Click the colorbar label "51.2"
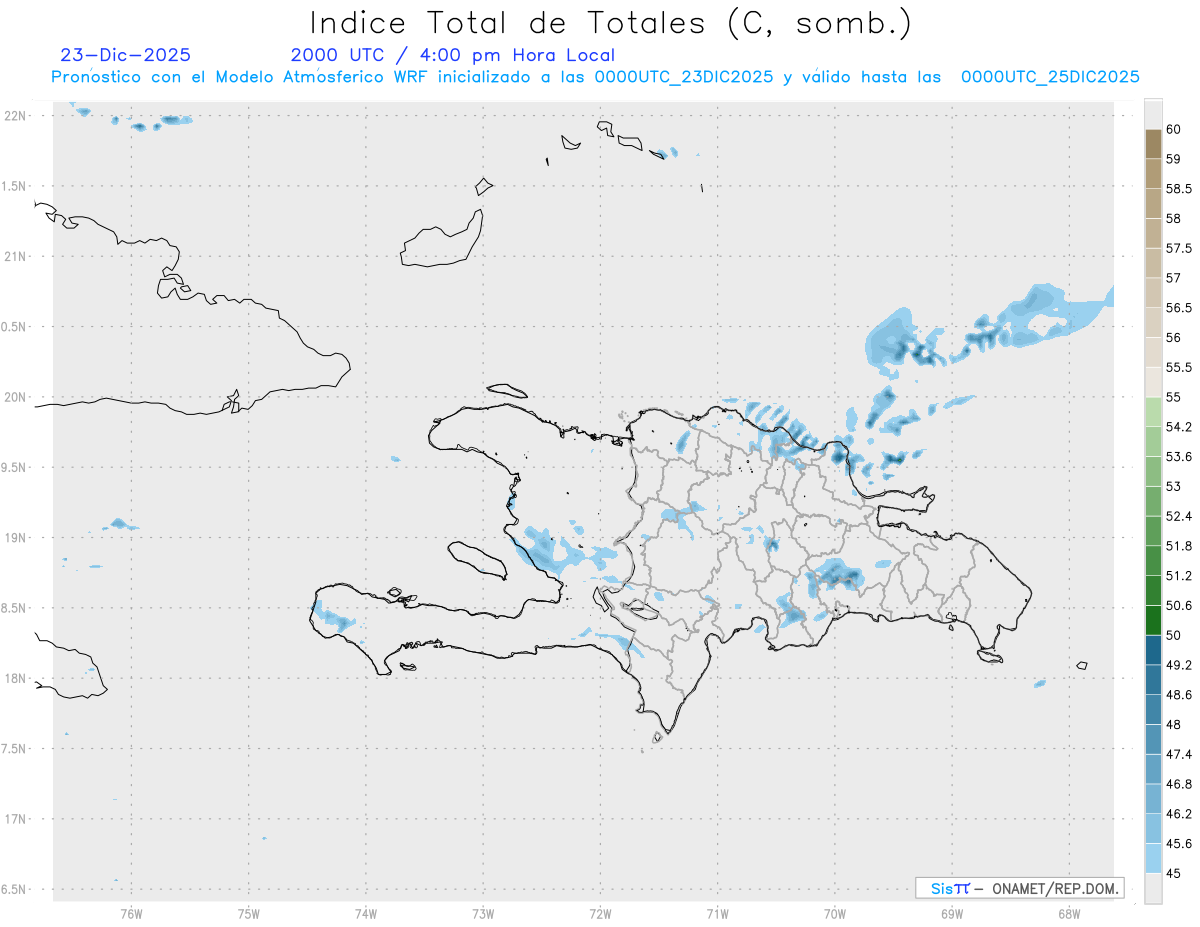The image size is (1200, 927). (1179, 576)
